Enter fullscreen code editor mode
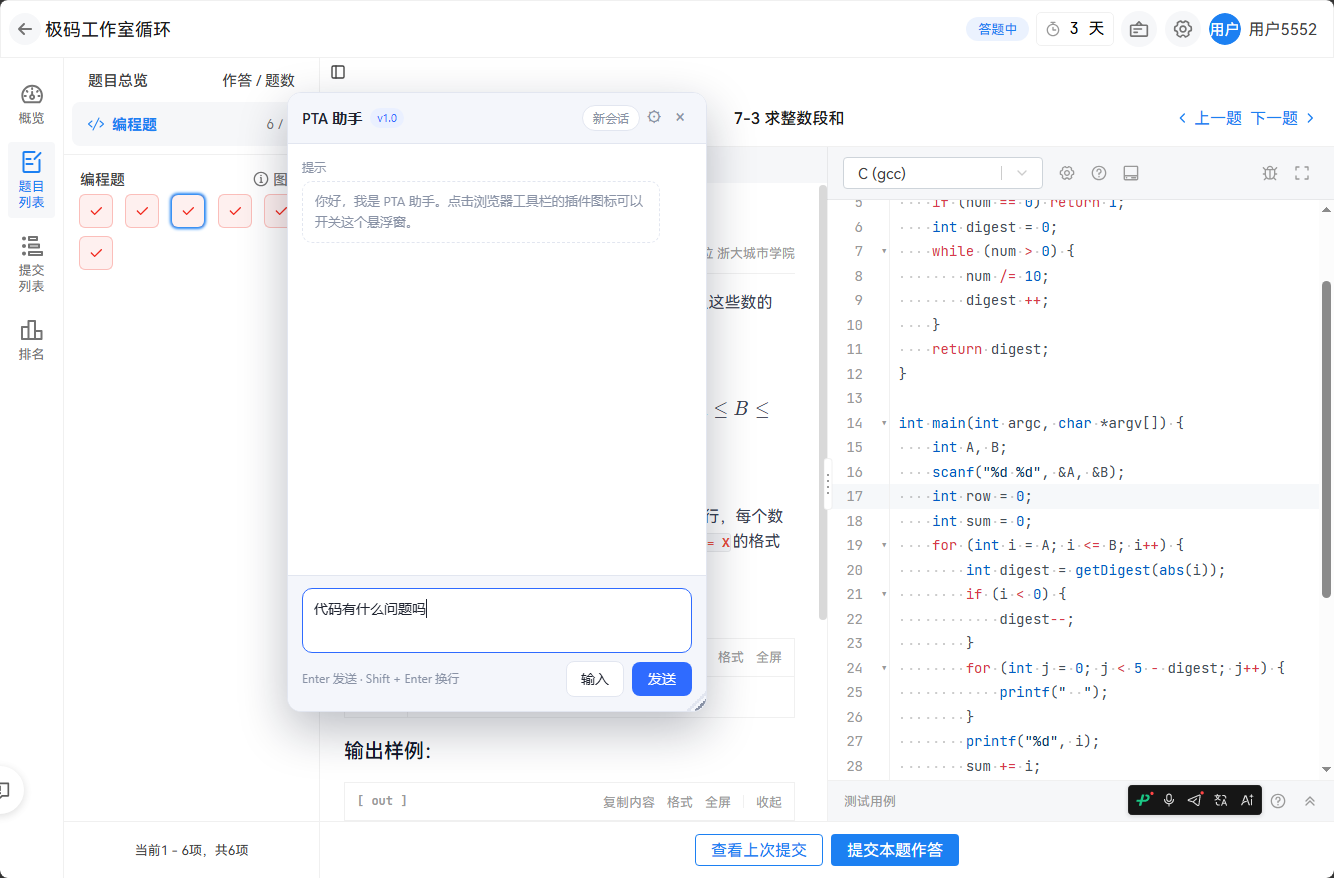The height and width of the screenshot is (878, 1334). coord(1302,173)
